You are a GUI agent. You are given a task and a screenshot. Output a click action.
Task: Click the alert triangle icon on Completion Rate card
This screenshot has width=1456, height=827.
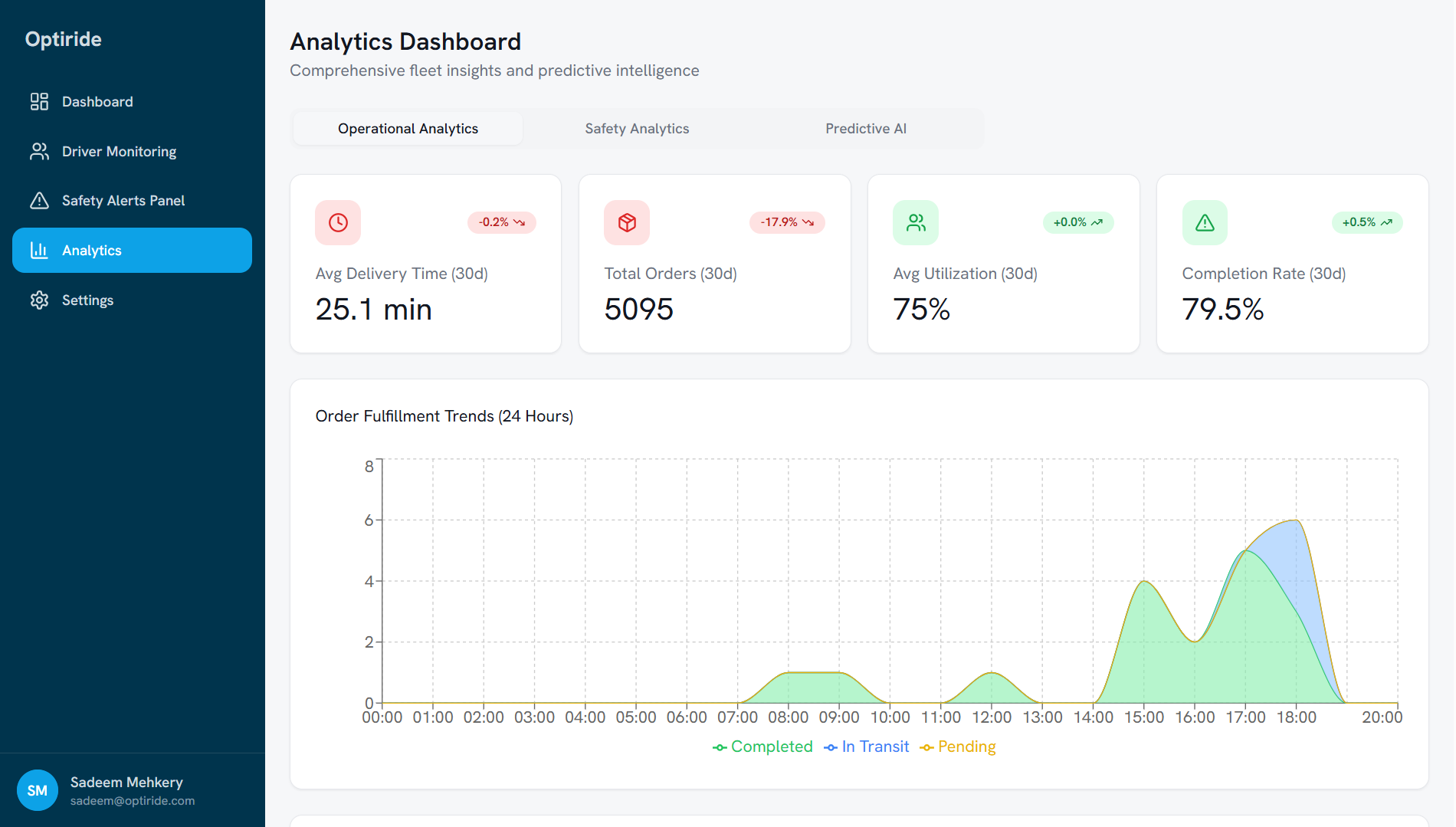[1205, 222]
